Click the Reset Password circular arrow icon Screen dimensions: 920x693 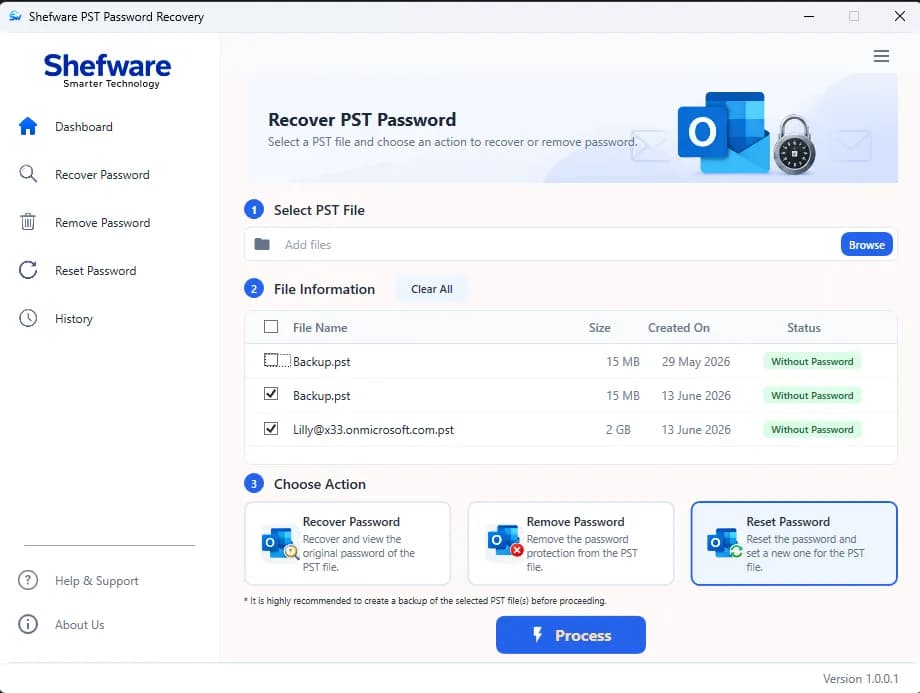(28, 270)
